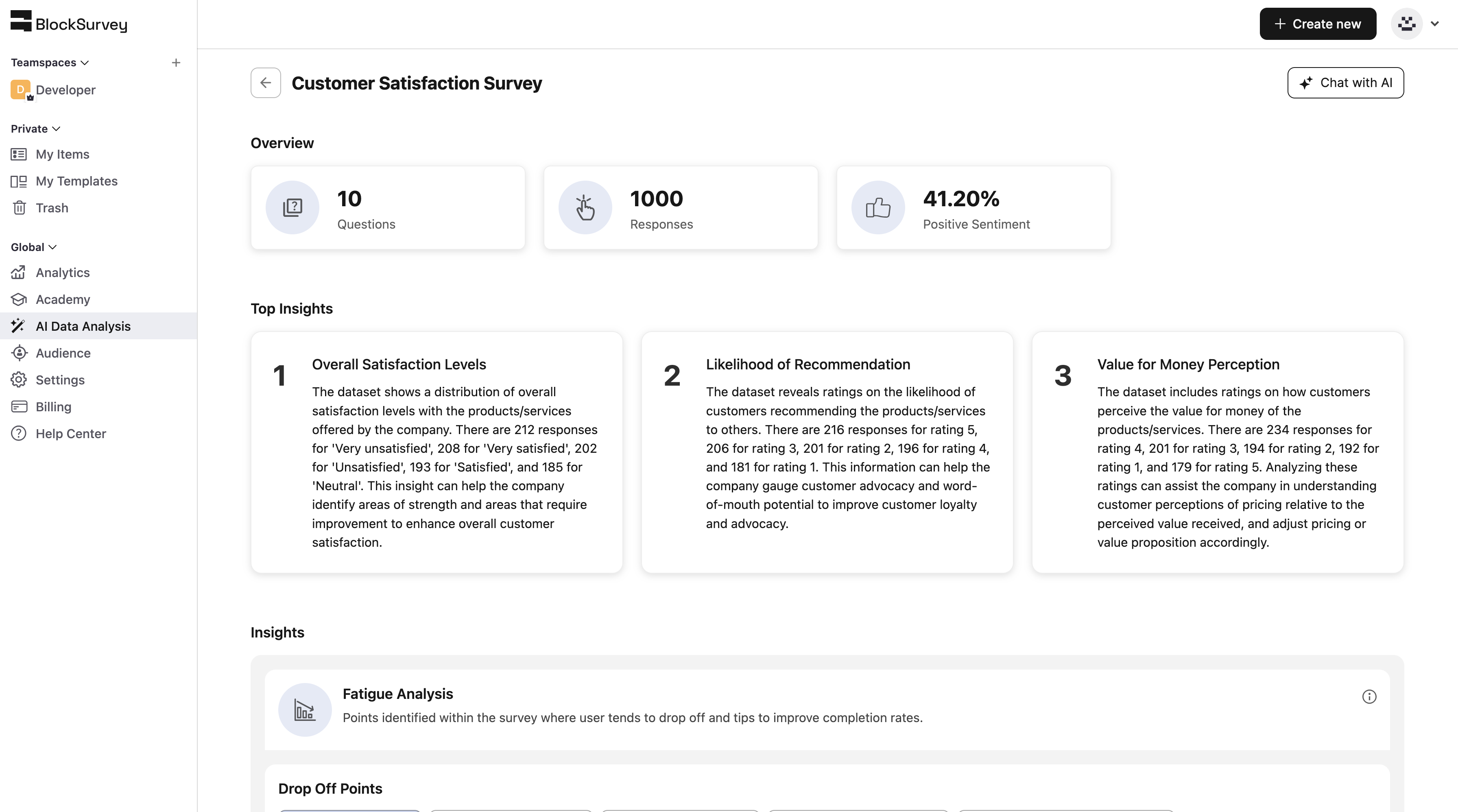
Task: Open the Analytics sidebar item
Action: (62, 273)
